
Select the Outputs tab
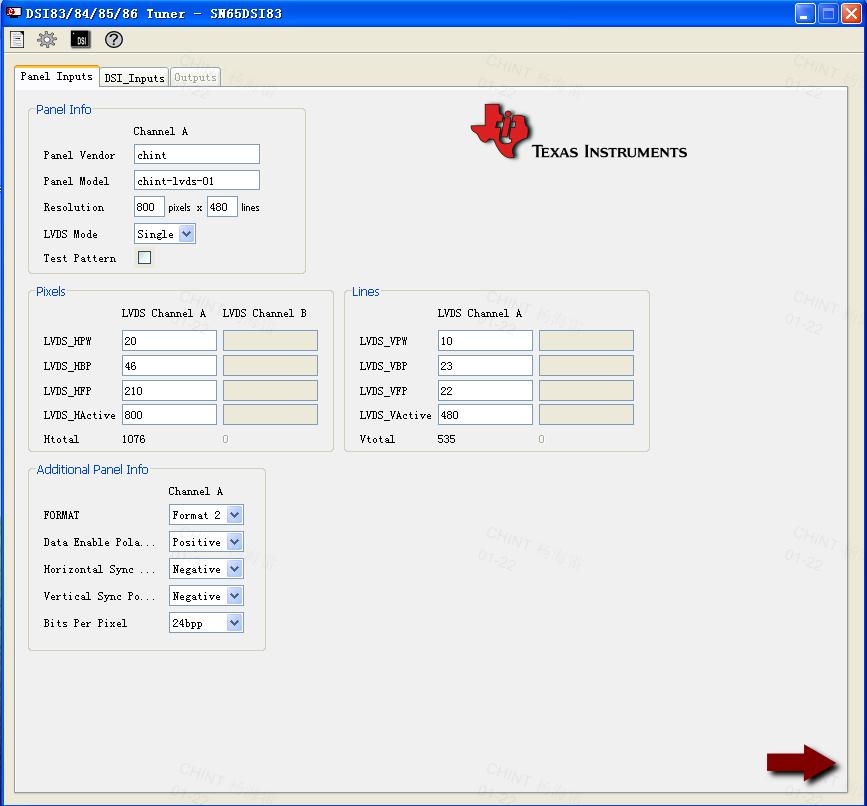tap(195, 77)
